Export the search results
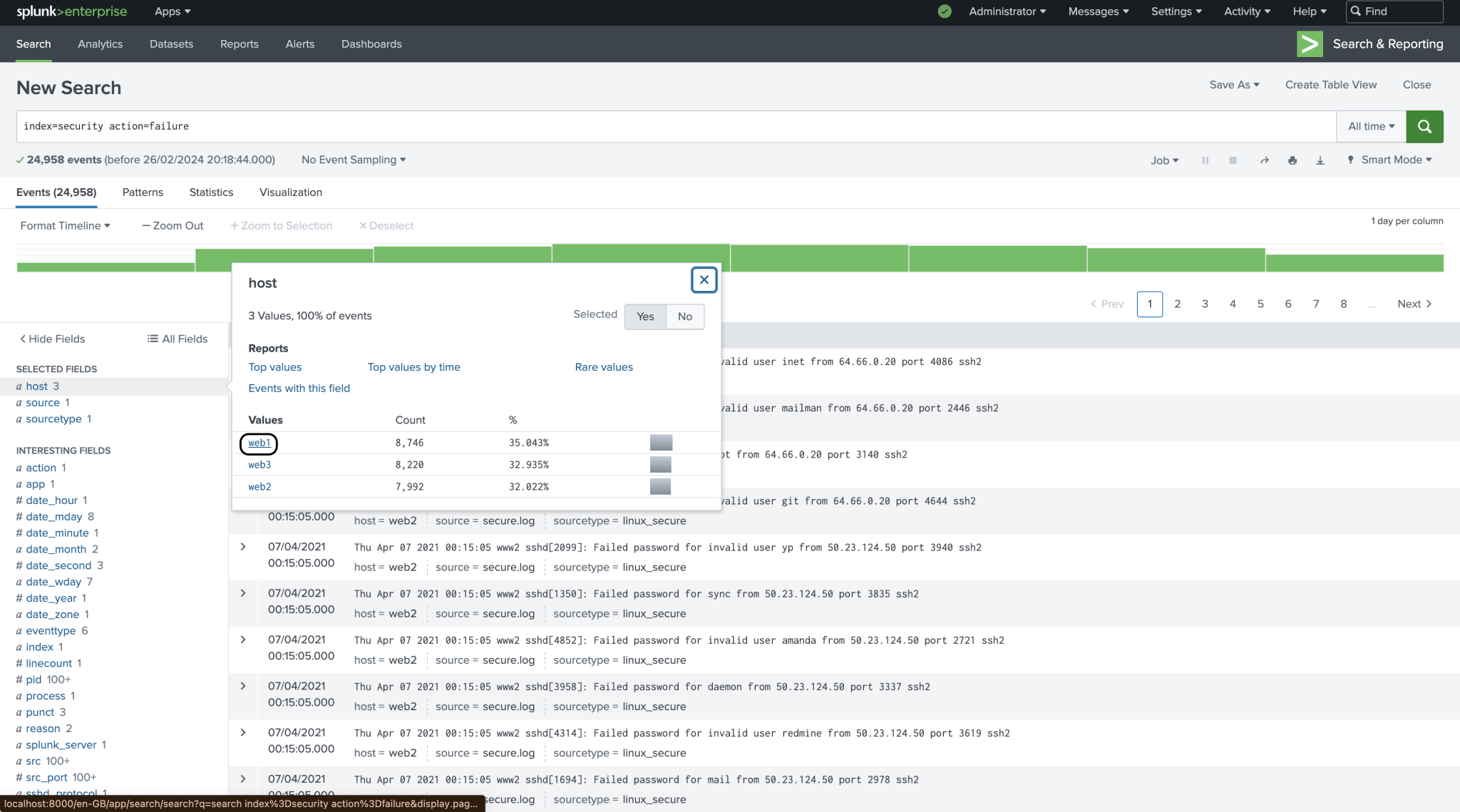1460x812 pixels. click(x=1320, y=160)
